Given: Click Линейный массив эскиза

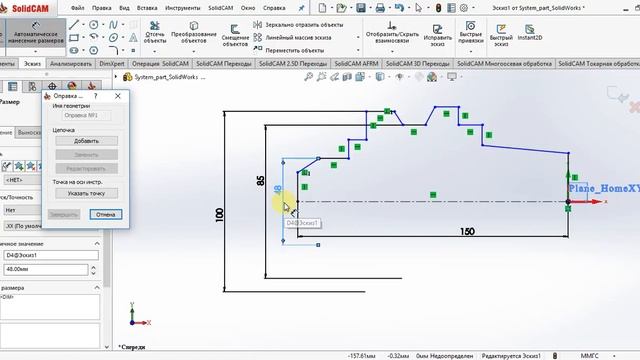Looking at the screenshot, I should (x=292, y=38).
